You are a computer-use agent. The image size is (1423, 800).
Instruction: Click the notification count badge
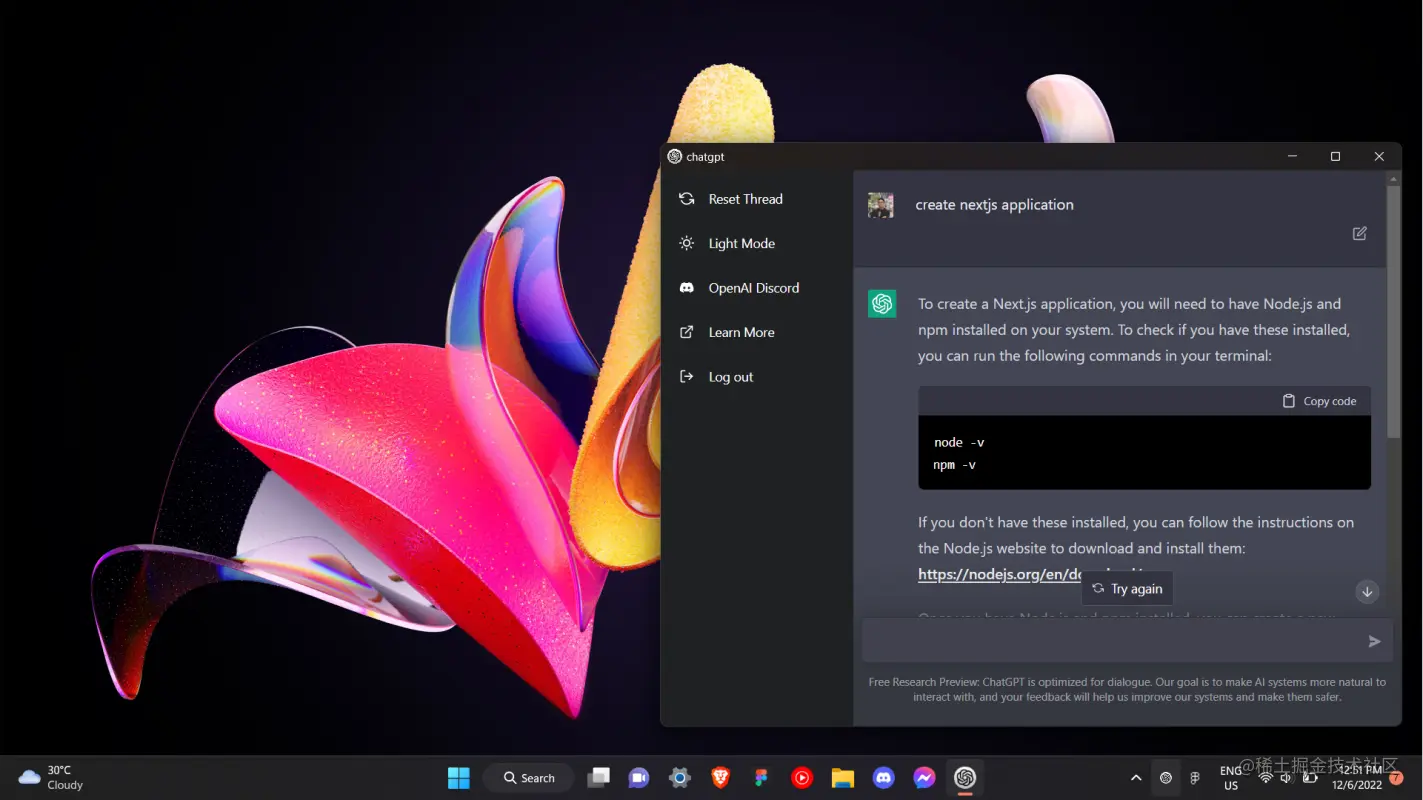pyautogui.click(x=1396, y=778)
